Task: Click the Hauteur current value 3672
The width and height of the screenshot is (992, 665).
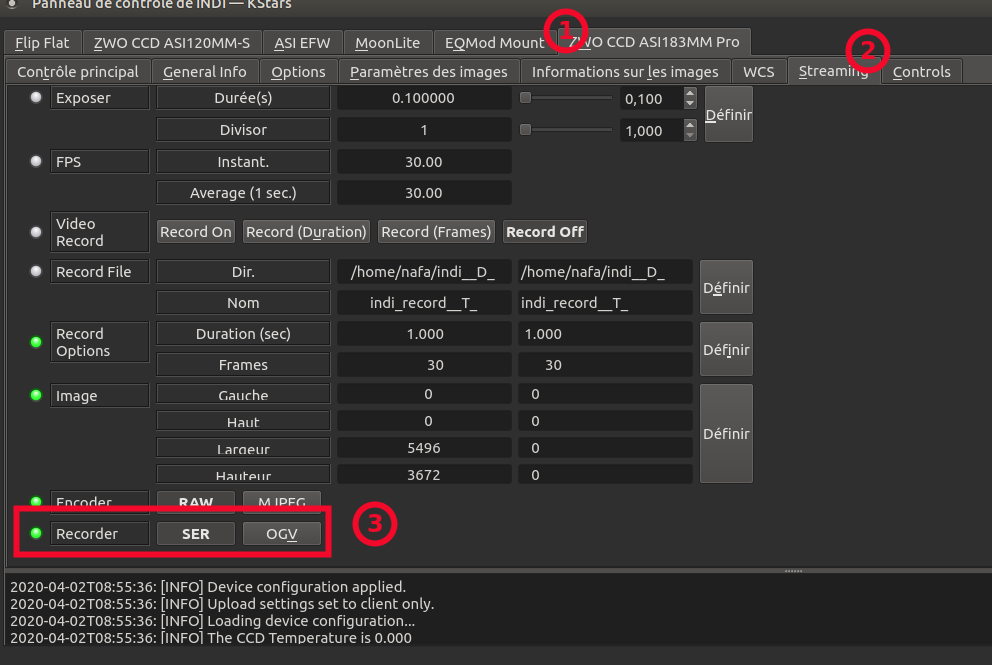Action: (424, 475)
